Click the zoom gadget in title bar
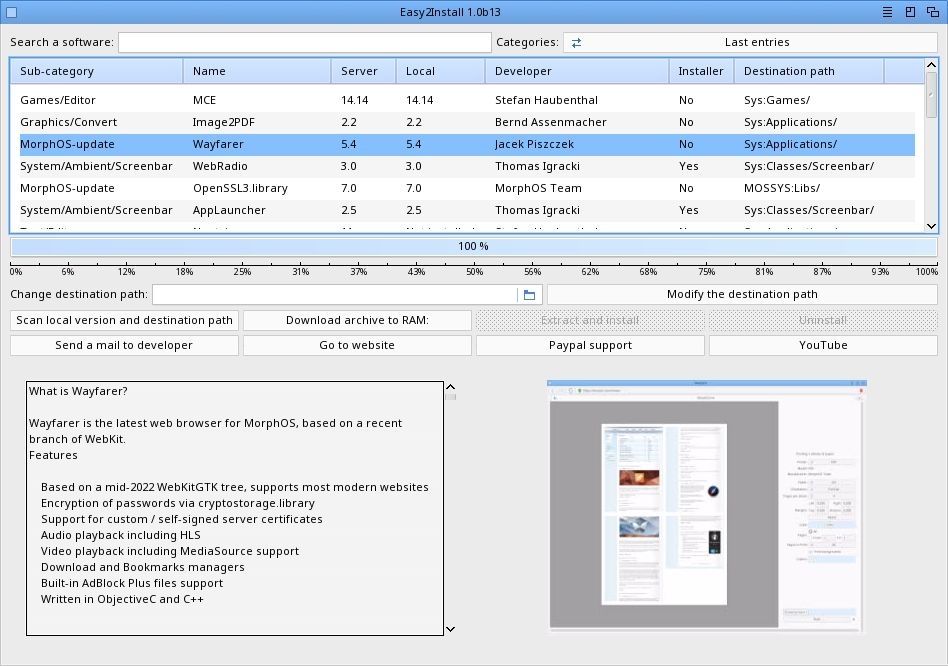 click(910, 12)
